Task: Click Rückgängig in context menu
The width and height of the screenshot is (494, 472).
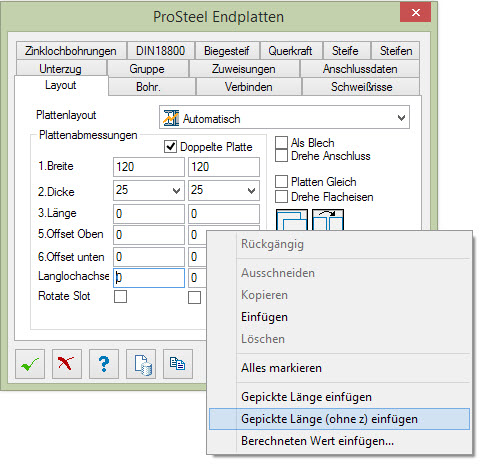Action: point(339,244)
